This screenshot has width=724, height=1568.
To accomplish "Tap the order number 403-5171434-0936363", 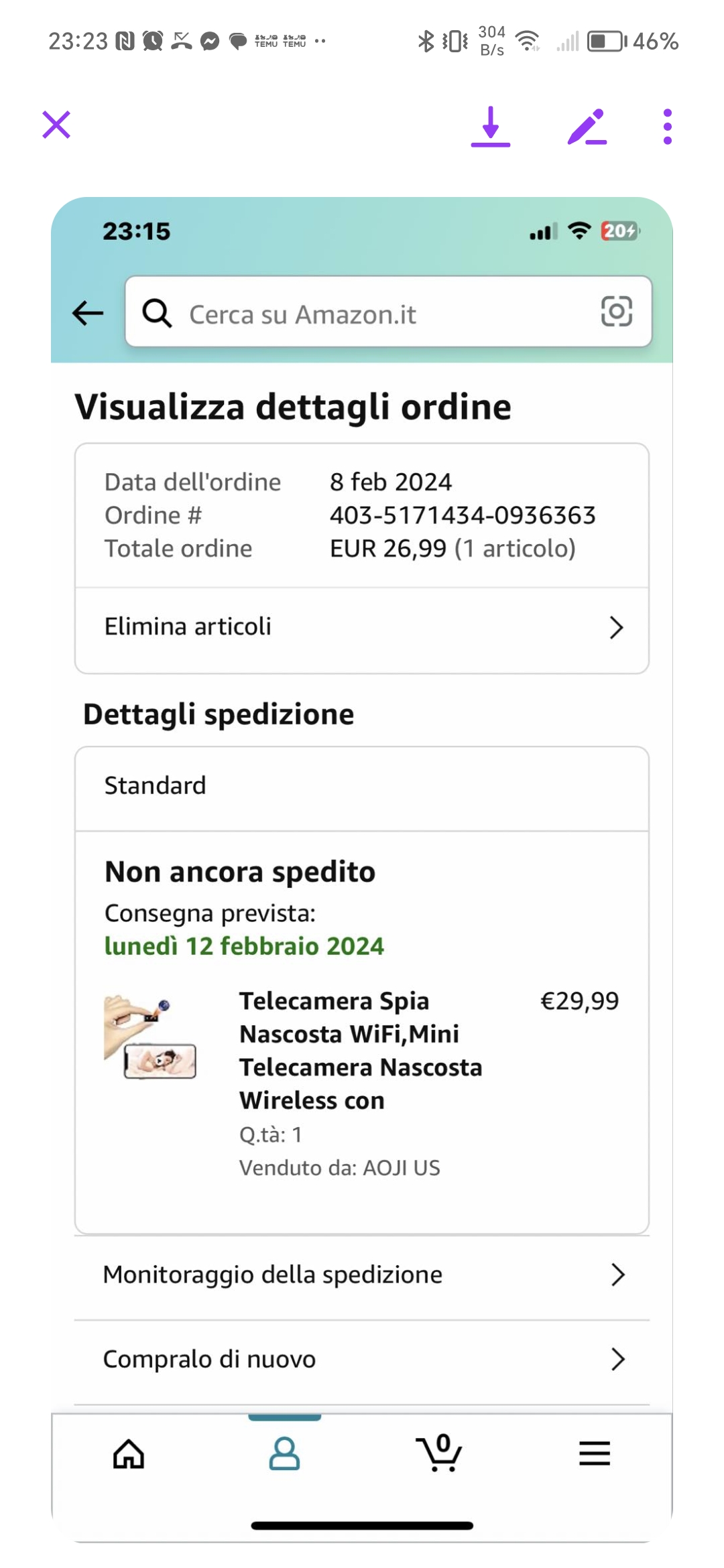I will point(463,515).
